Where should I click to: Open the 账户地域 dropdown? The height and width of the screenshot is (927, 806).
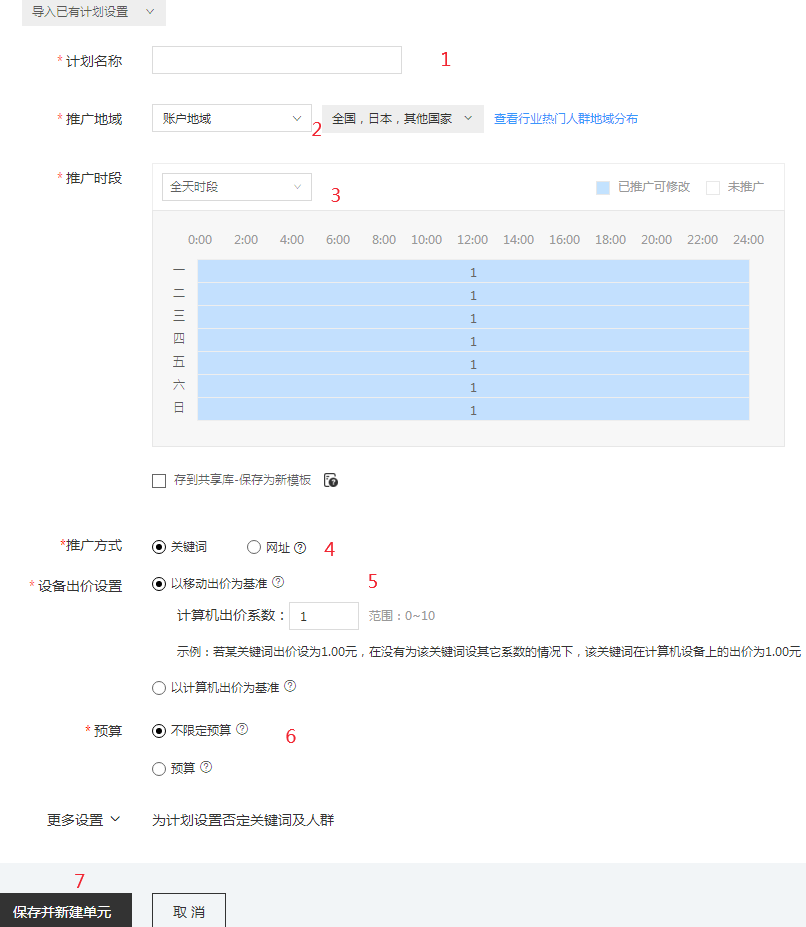point(231,118)
